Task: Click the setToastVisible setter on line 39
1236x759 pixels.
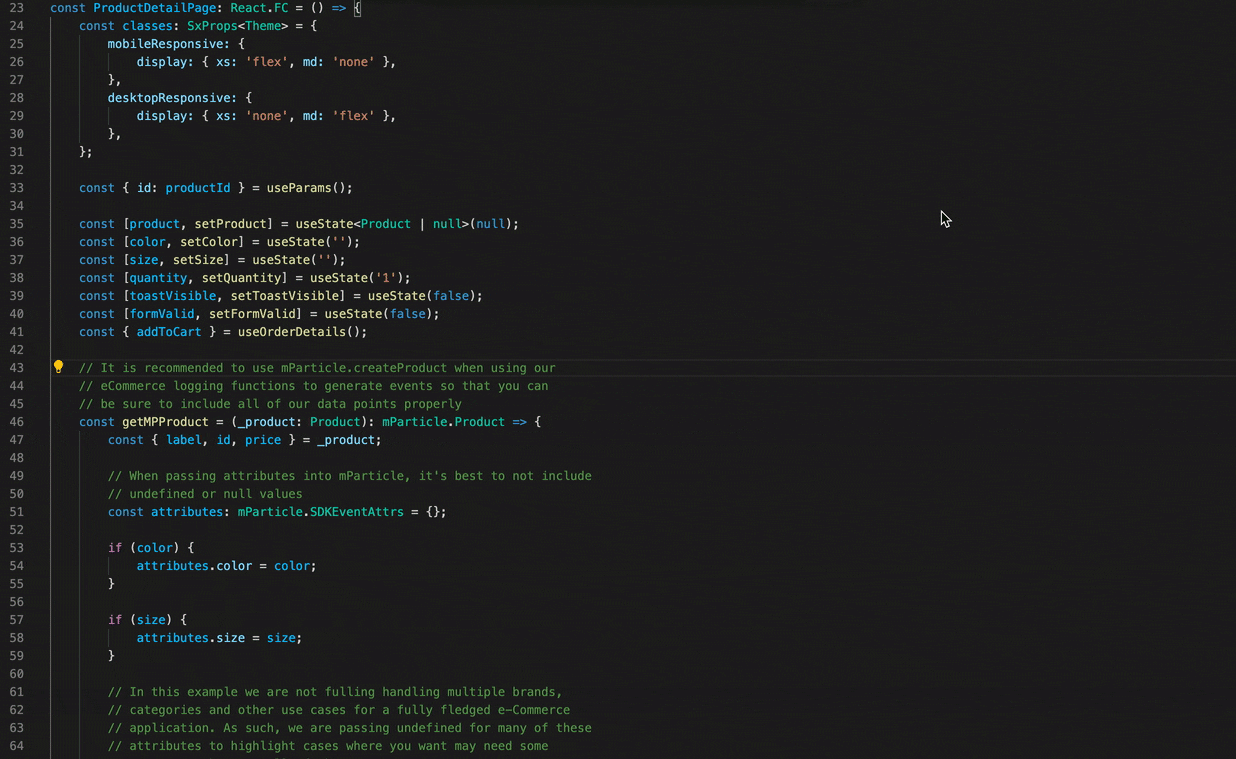Action: click(284, 296)
